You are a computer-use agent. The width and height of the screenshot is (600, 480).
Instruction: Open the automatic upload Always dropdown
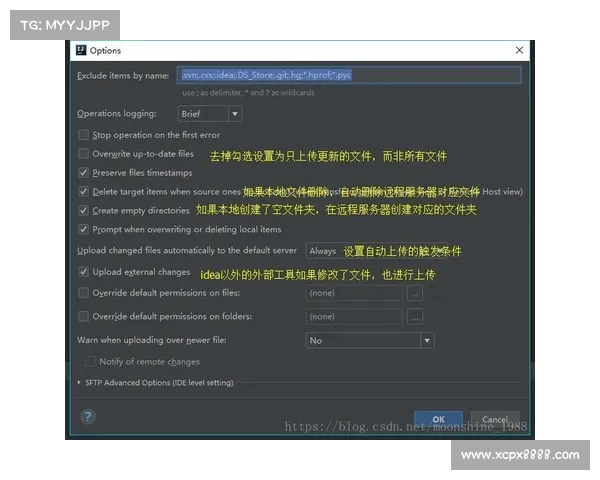(323, 251)
